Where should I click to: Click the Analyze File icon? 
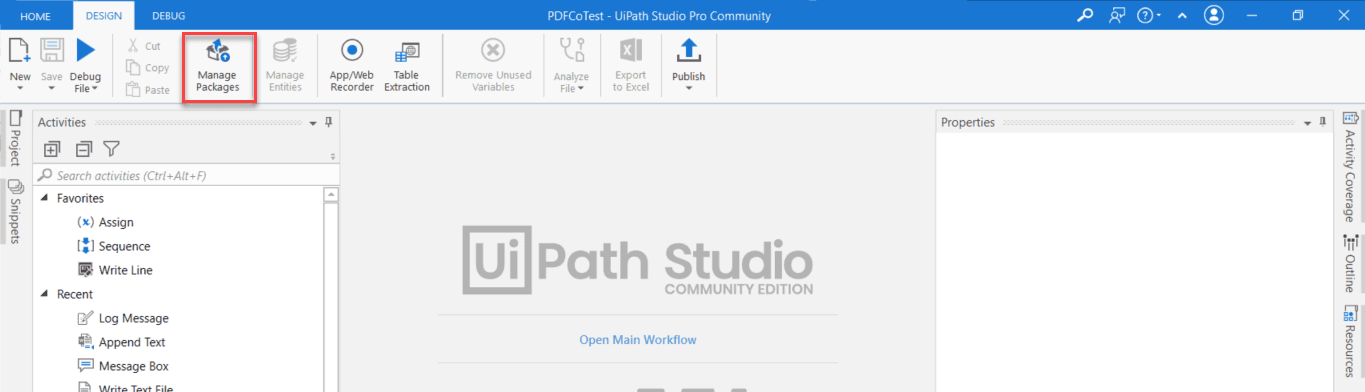(x=571, y=51)
